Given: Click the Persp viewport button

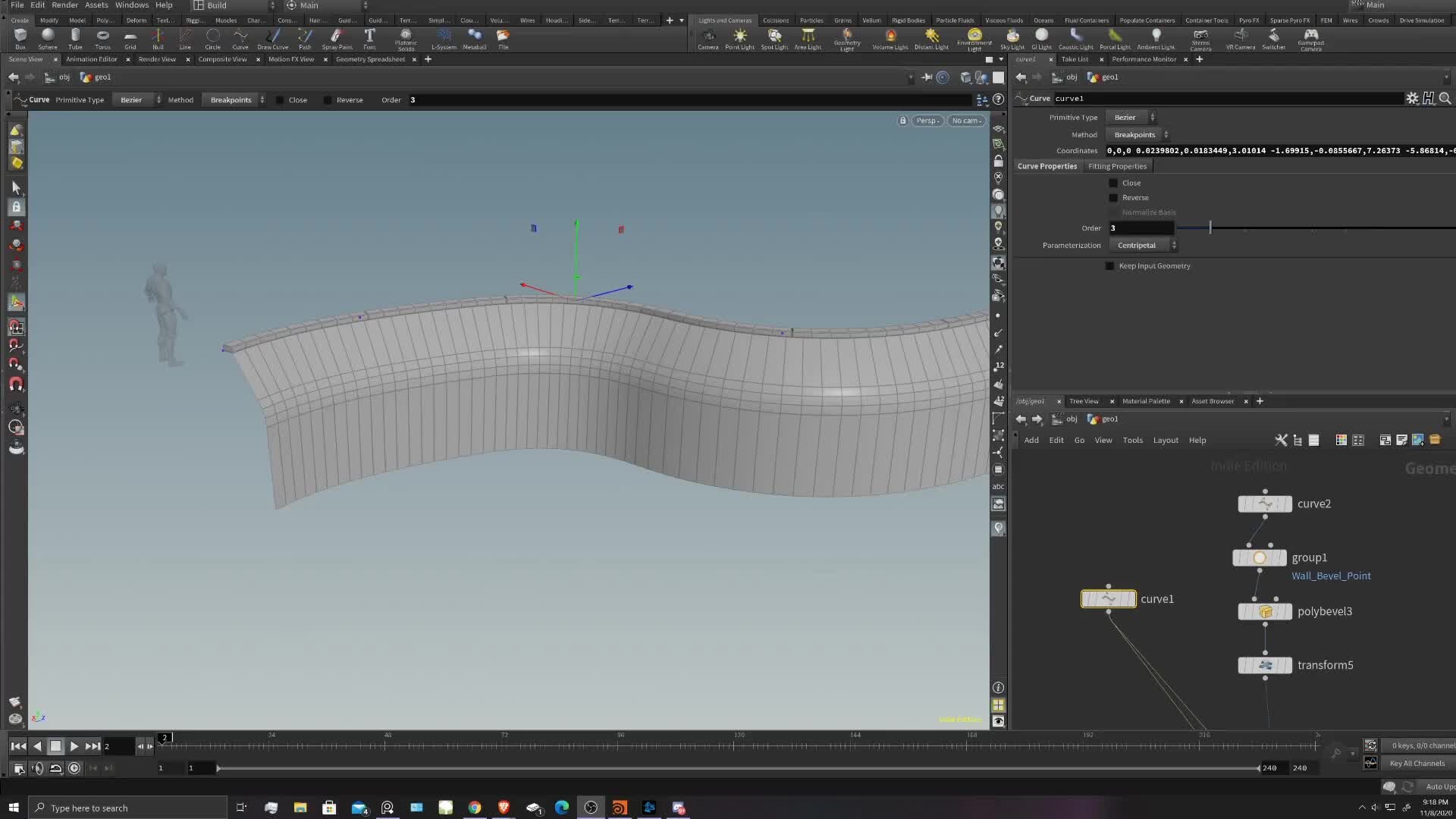Looking at the screenshot, I should click(x=927, y=121).
